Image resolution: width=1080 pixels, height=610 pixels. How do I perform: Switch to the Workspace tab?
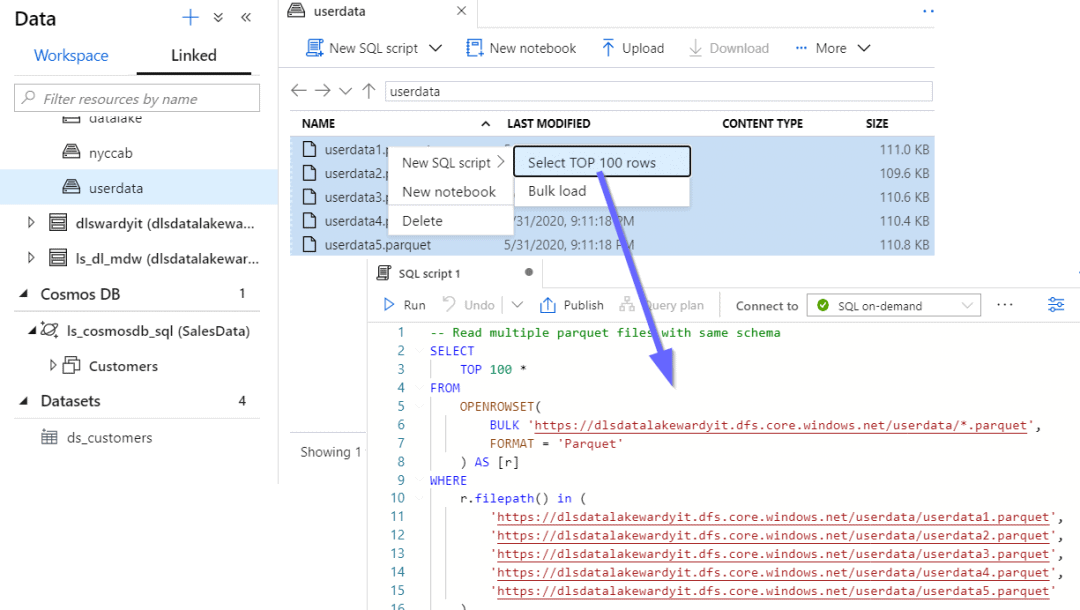[x=71, y=55]
